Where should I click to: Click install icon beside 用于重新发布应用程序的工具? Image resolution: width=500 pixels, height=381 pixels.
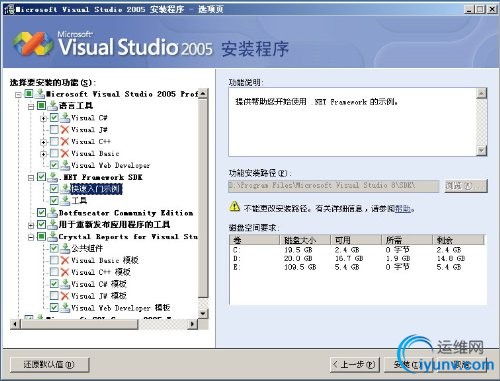point(53,224)
